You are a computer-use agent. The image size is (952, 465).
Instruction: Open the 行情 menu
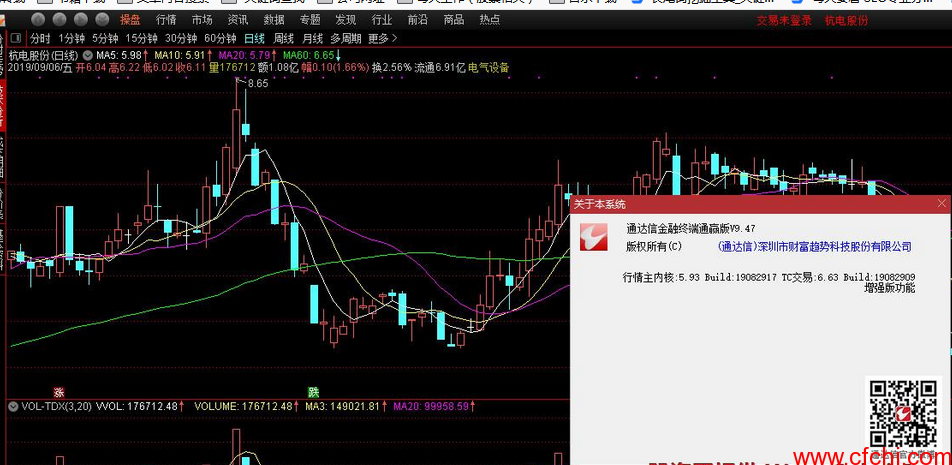(166, 19)
